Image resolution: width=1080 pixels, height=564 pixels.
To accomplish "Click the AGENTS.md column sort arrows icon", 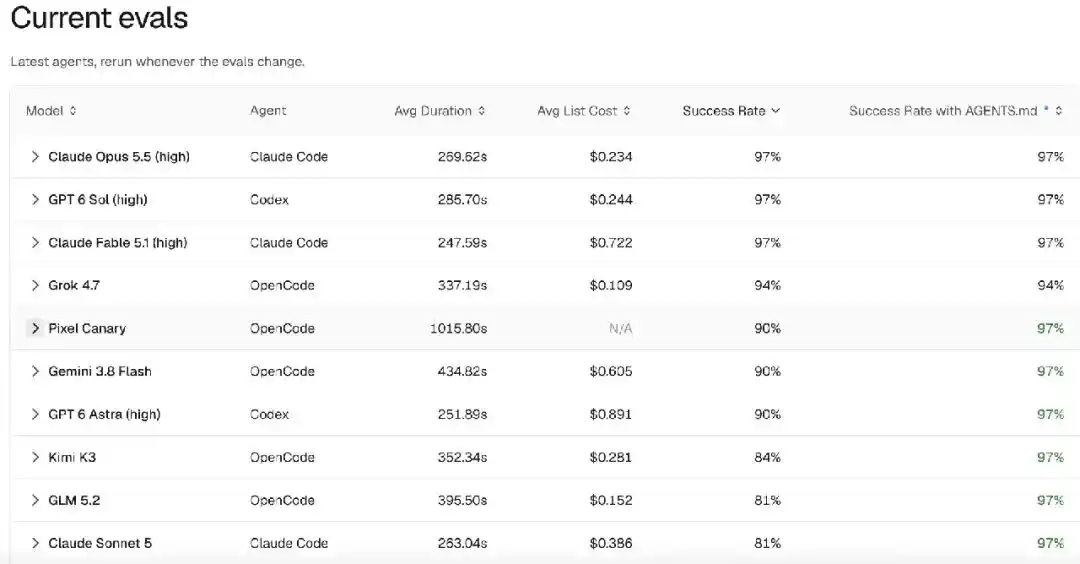I will (1059, 111).
